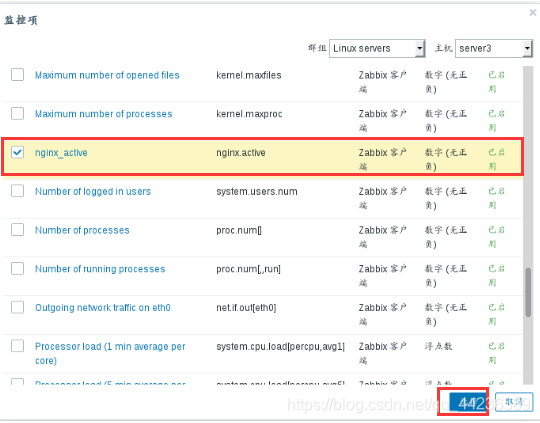Click the kernel.maxproc key text

(249, 114)
